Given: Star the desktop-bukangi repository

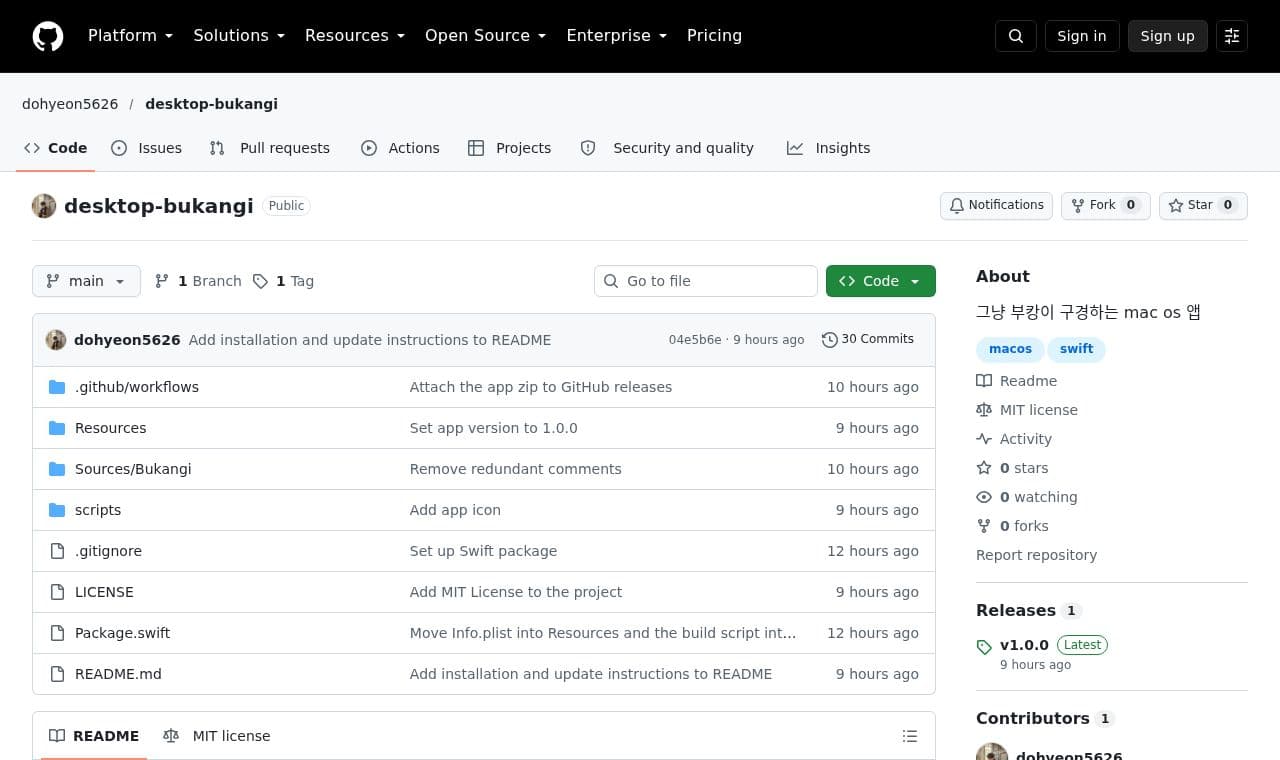Looking at the screenshot, I should tap(1203, 205).
